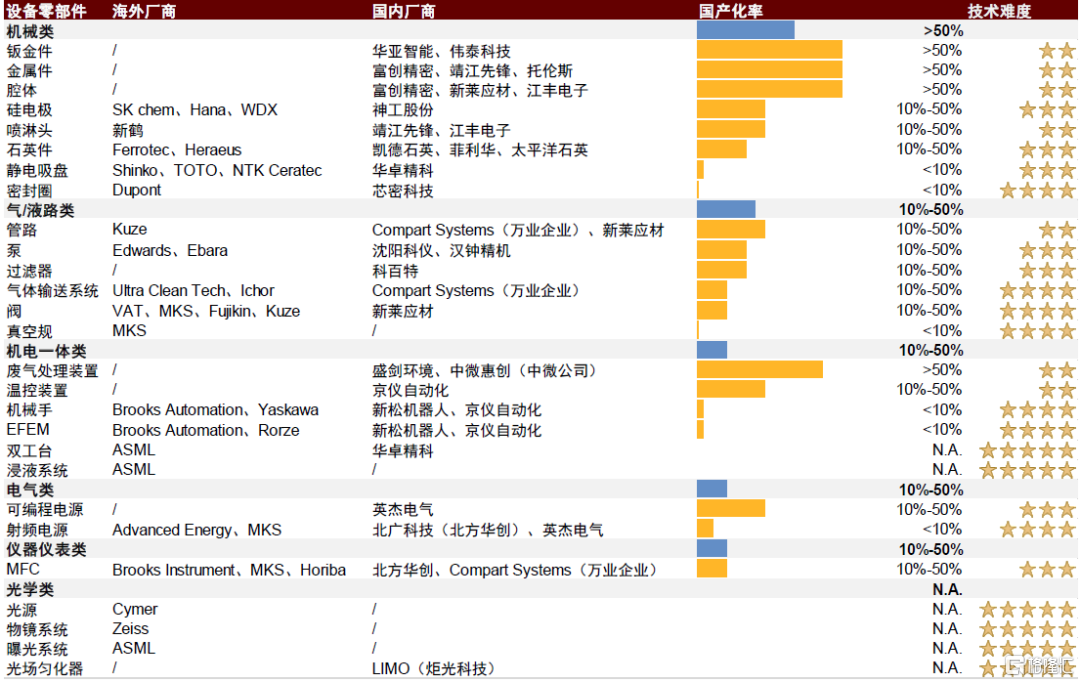Select the 废气处理装置 row label
1080x682 pixels.
coord(52,371)
